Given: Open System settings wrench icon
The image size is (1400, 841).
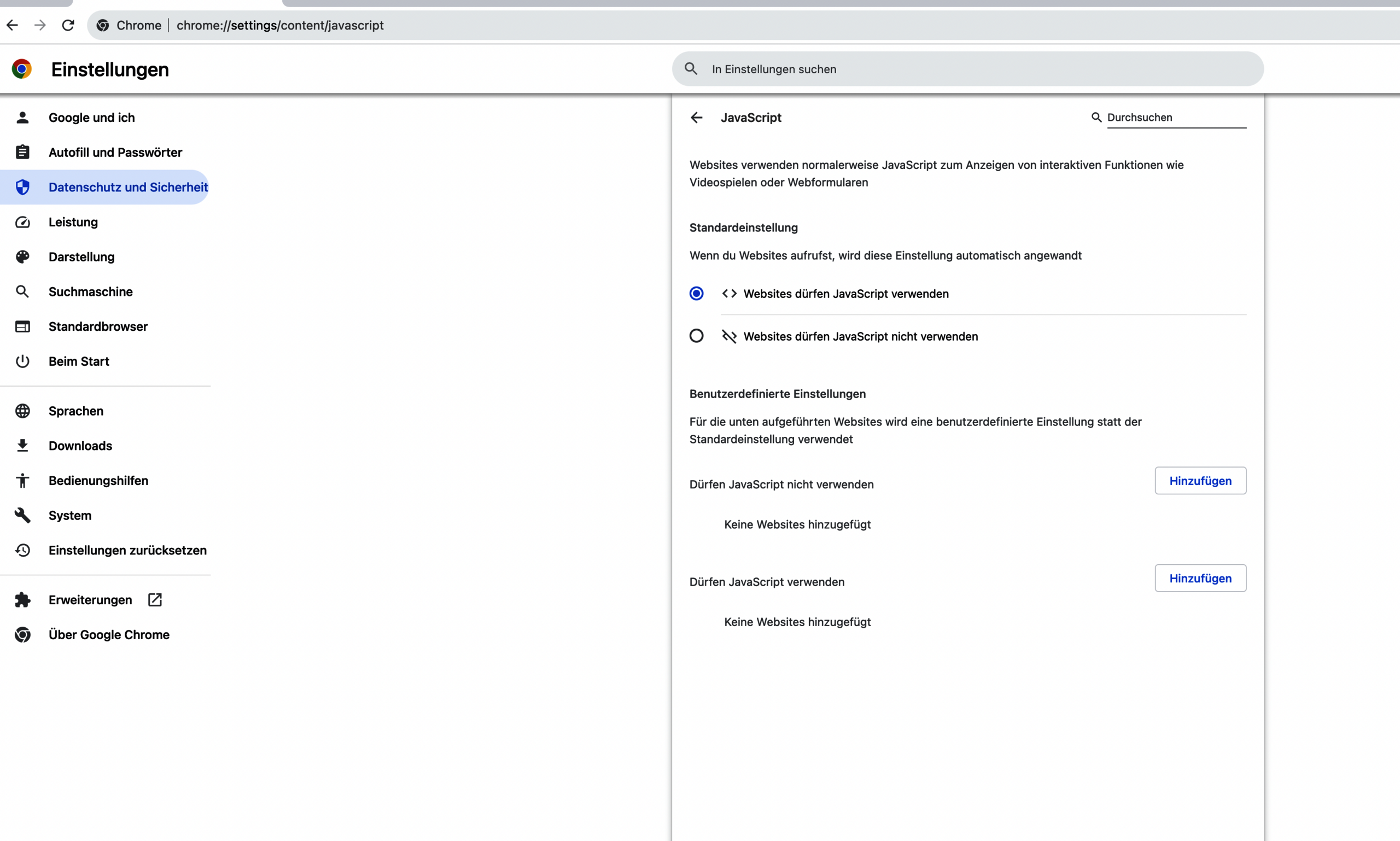Looking at the screenshot, I should click(22, 515).
